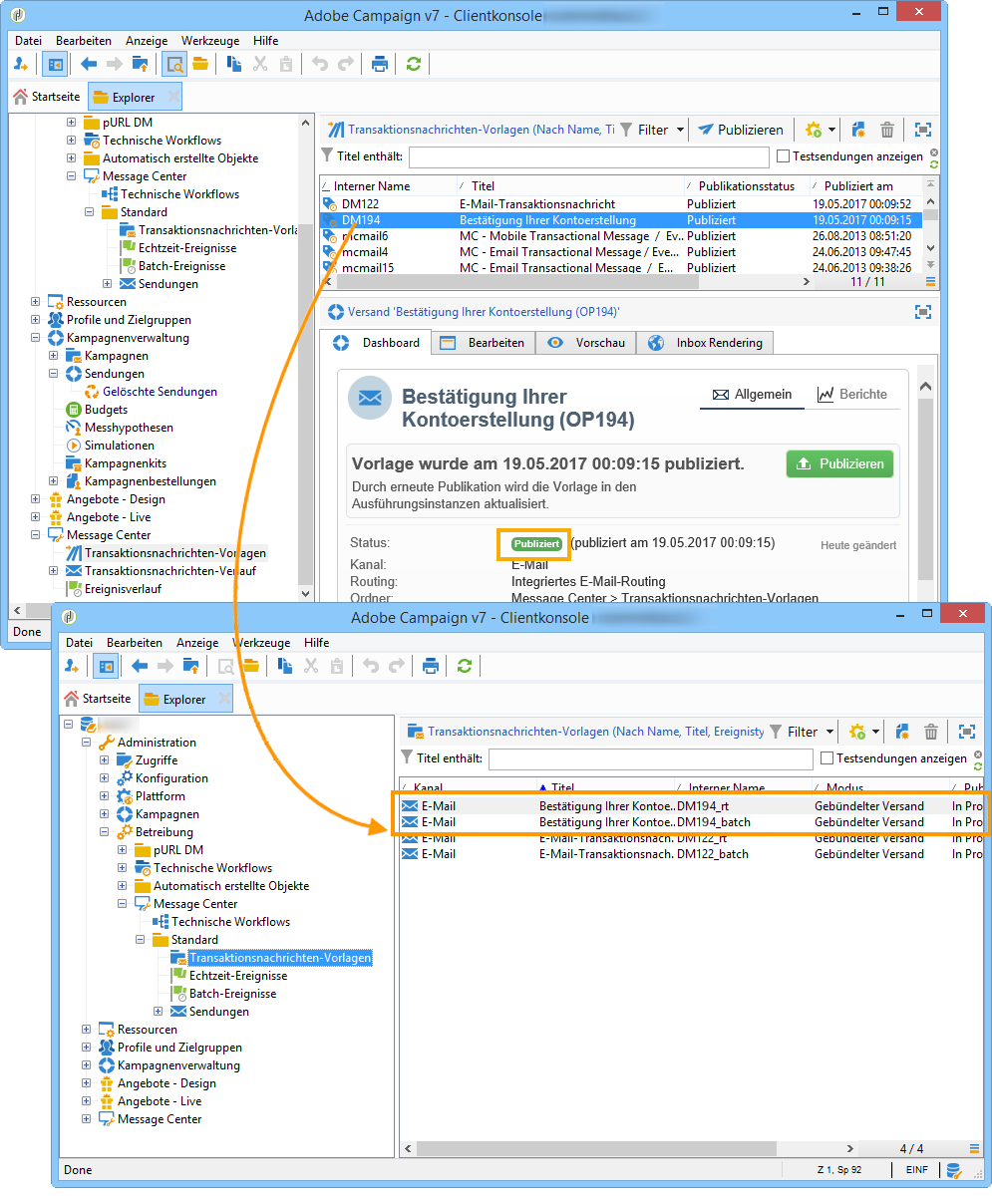Click the copy icon in the lower window toolbar
Image resolution: width=992 pixels, height=1204 pixels.
click(x=285, y=666)
